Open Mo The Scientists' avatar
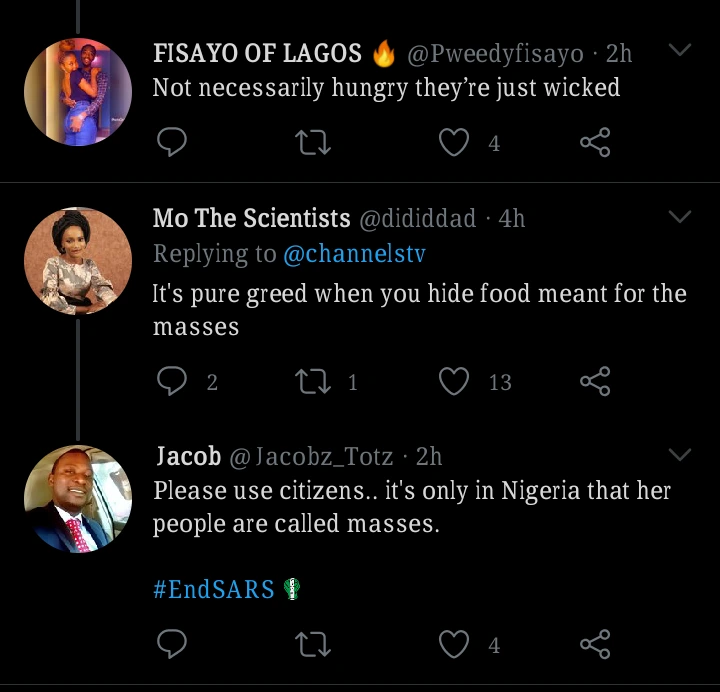 coord(77,261)
